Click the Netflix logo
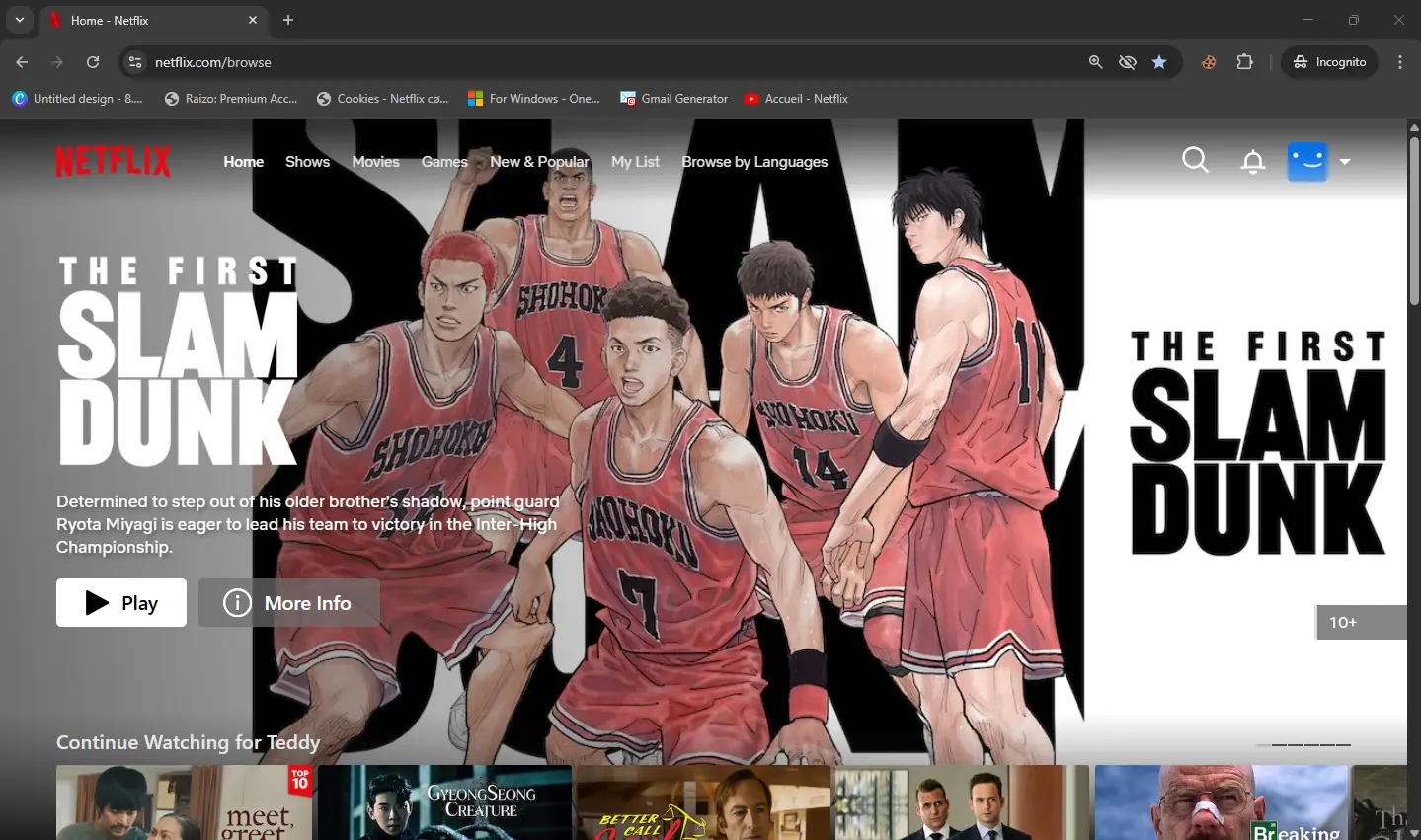1421x840 pixels. point(114,161)
